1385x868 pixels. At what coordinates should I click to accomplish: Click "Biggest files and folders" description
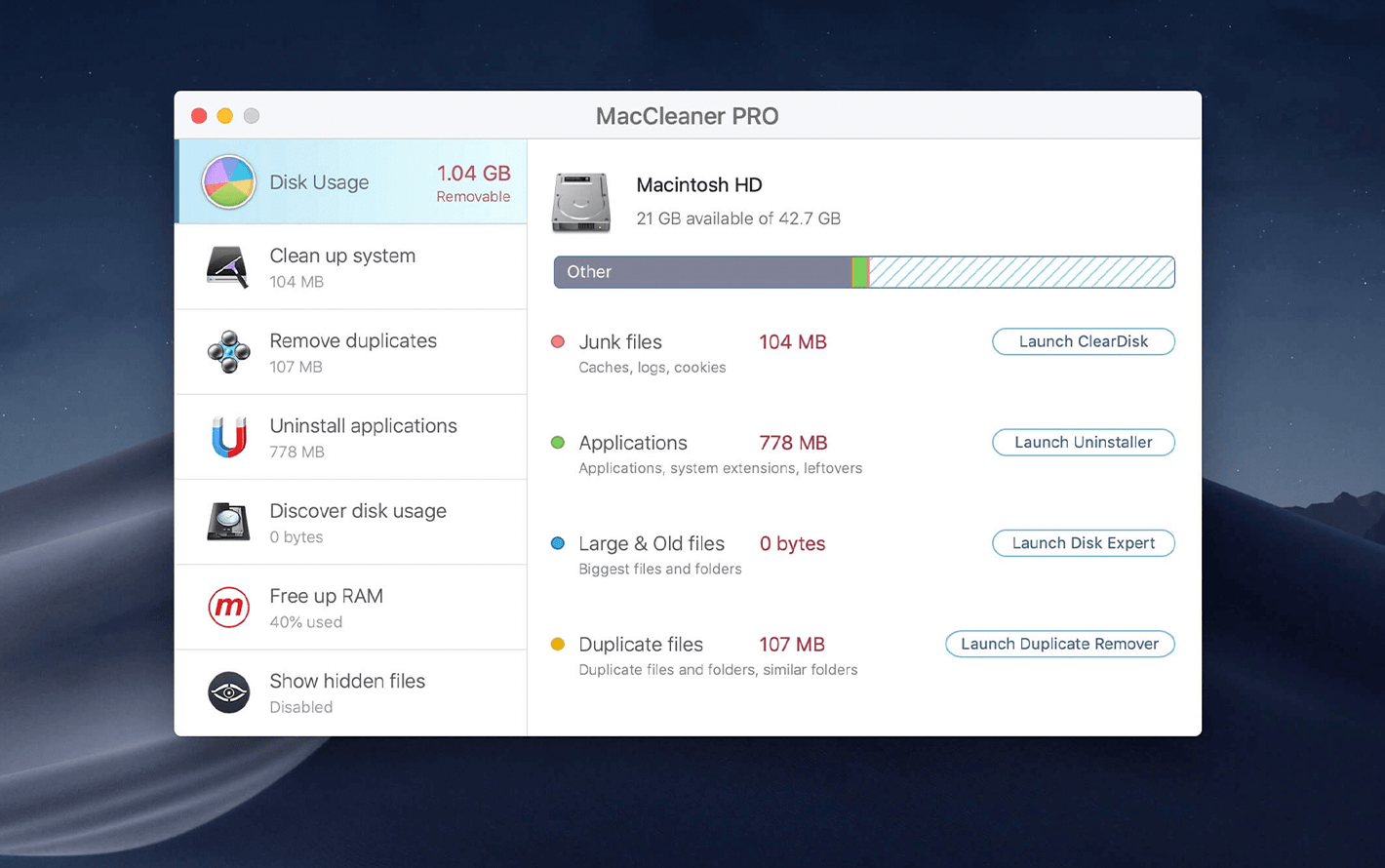point(660,569)
